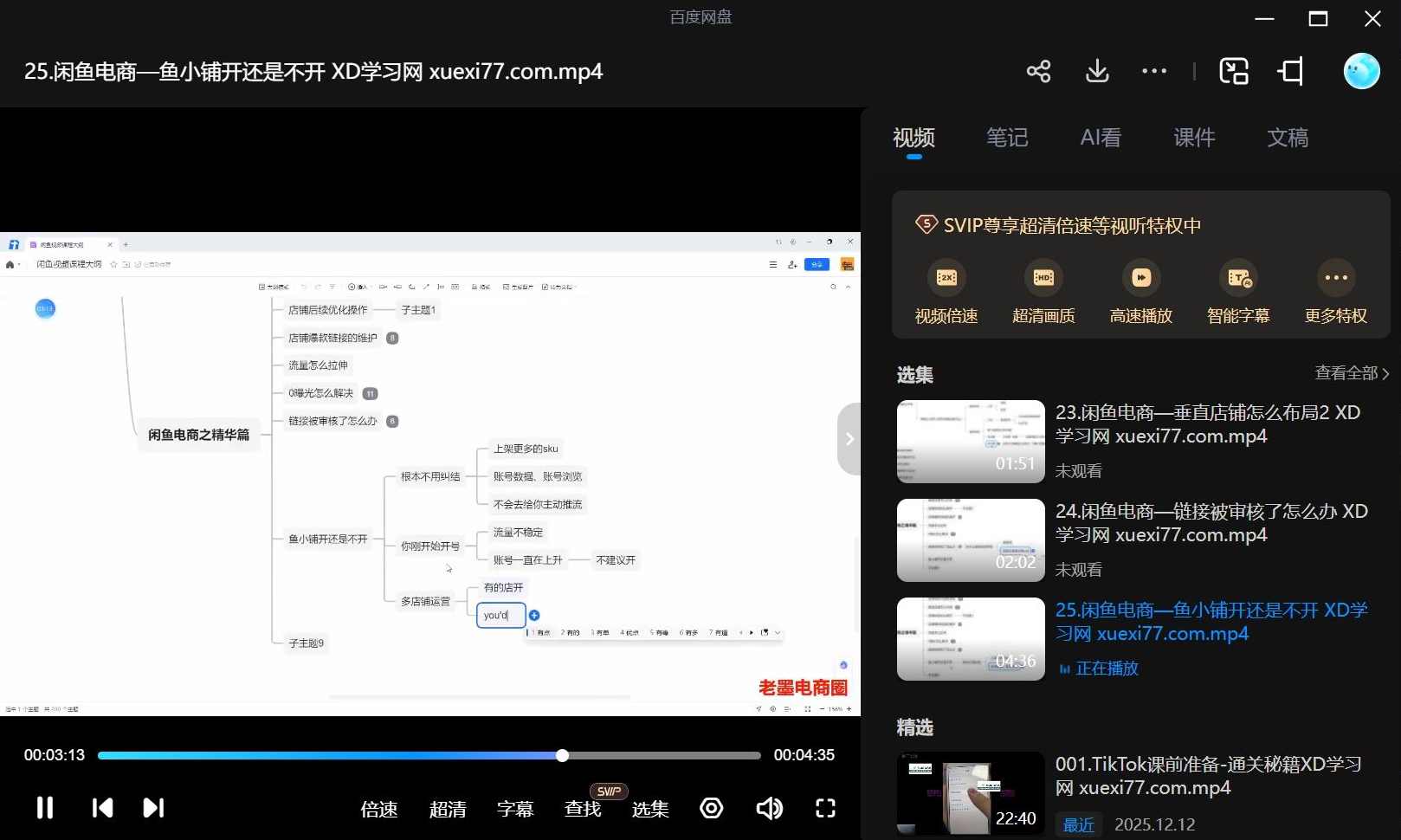The width and height of the screenshot is (1401, 840).
Task: Mute the video volume
Action: pos(769,808)
